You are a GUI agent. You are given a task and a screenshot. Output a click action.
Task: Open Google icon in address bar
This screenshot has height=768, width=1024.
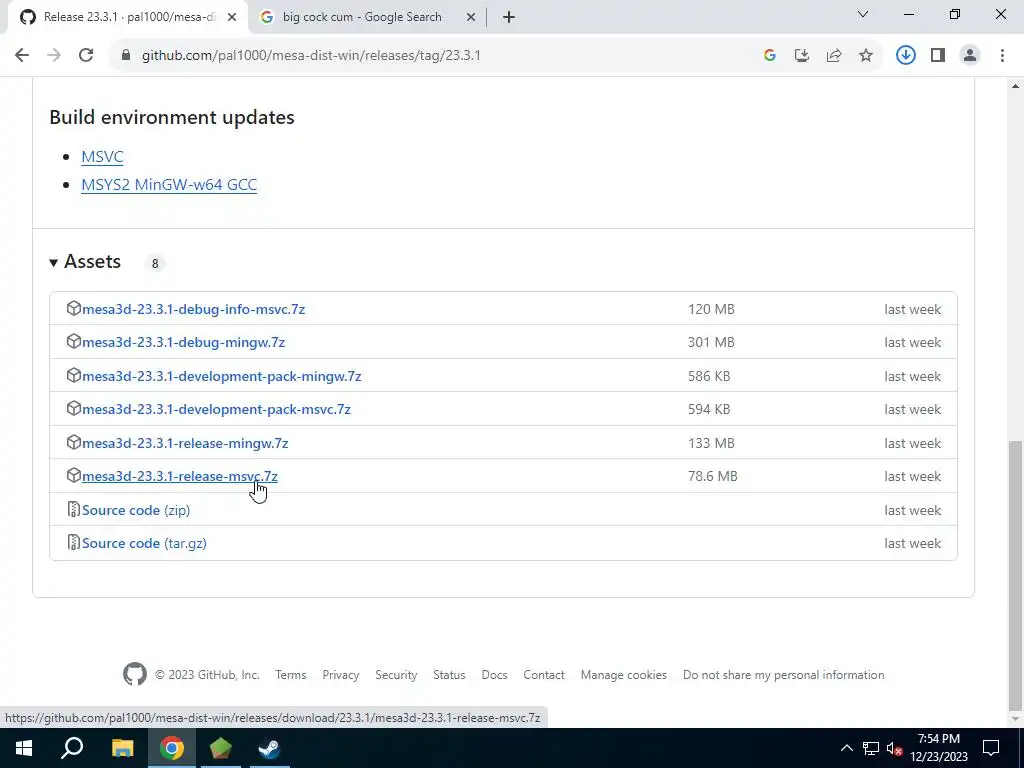coord(769,56)
